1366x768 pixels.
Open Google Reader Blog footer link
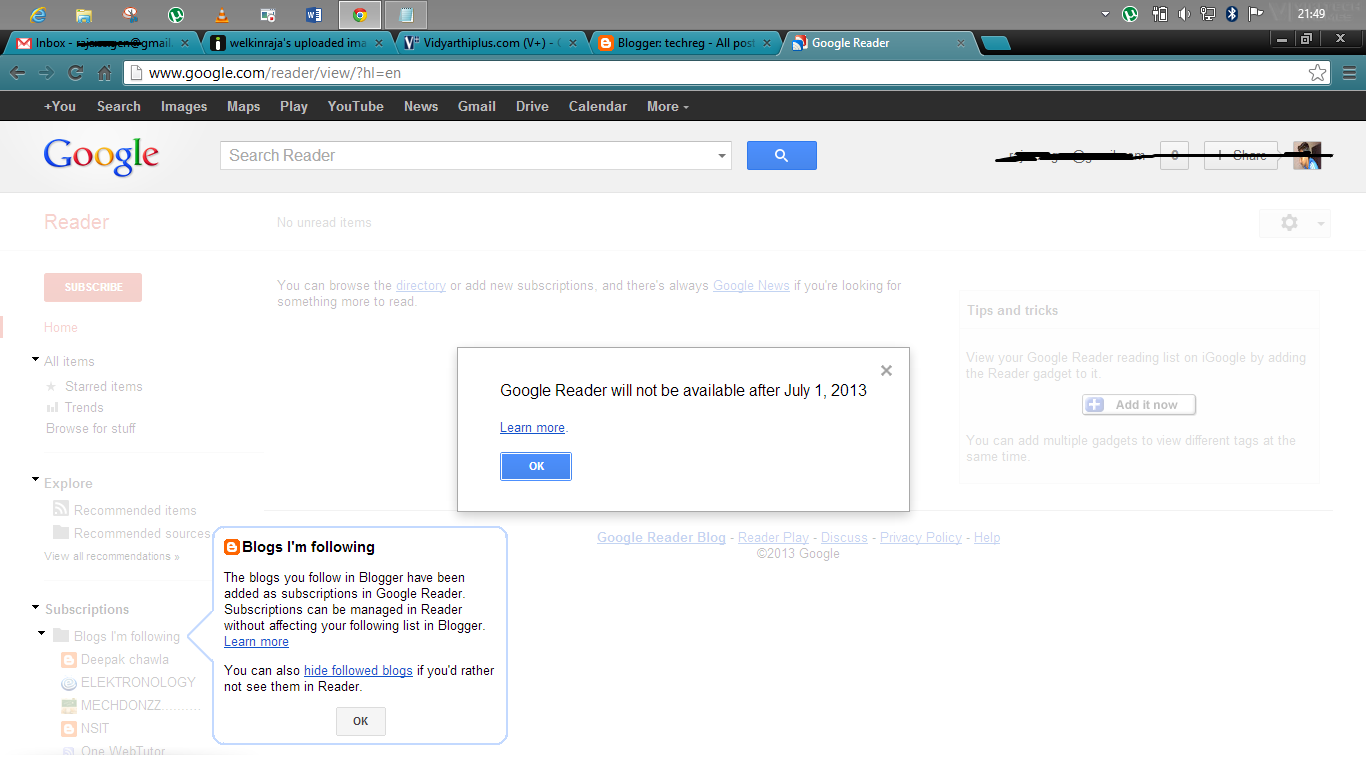pyautogui.click(x=661, y=537)
